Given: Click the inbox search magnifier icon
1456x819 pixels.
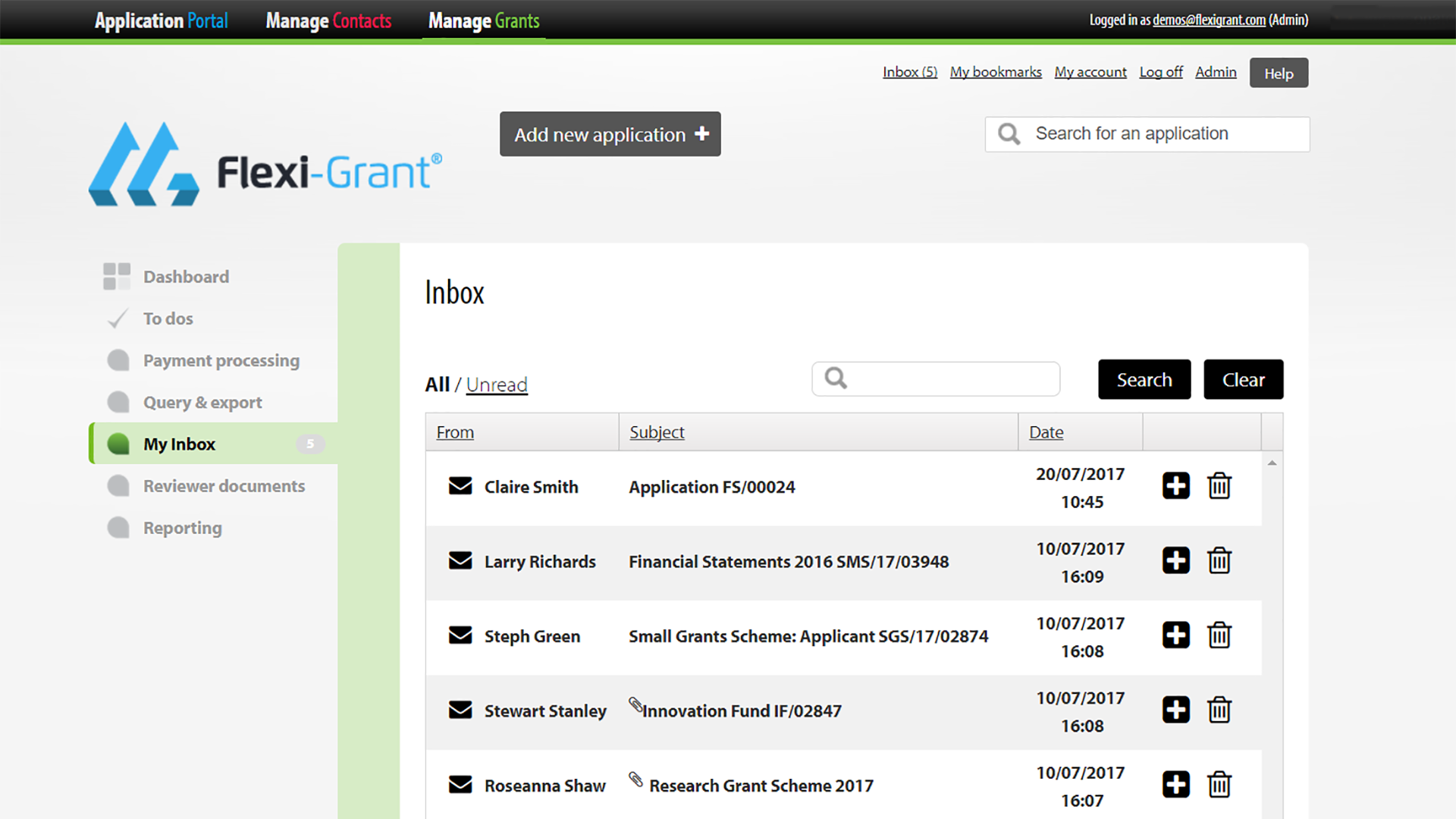Looking at the screenshot, I should (836, 378).
